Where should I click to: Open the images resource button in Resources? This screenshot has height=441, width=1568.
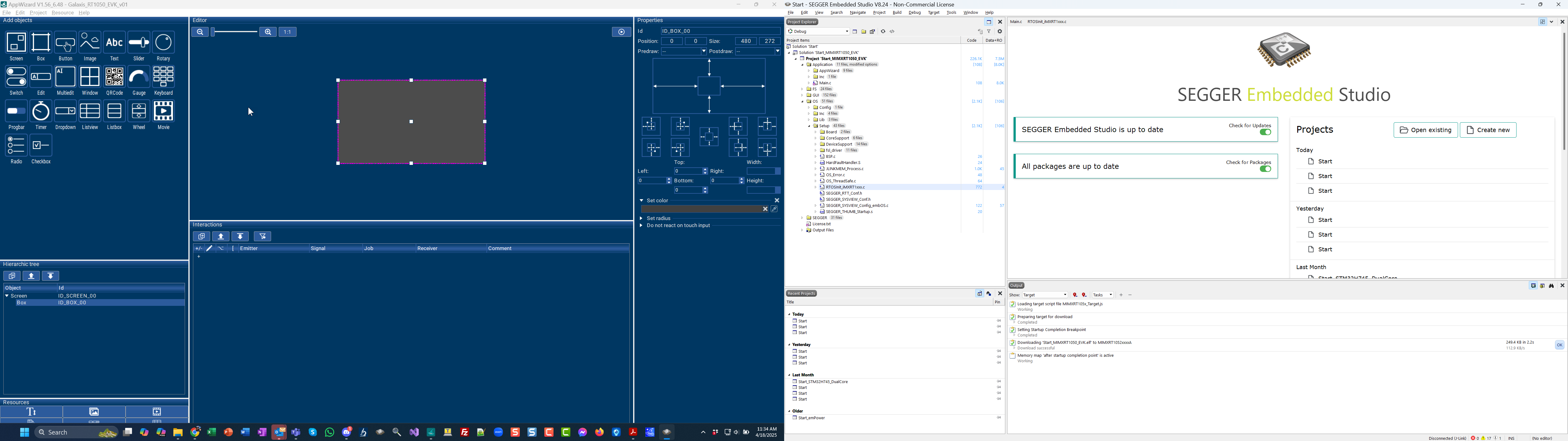click(94, 412)
